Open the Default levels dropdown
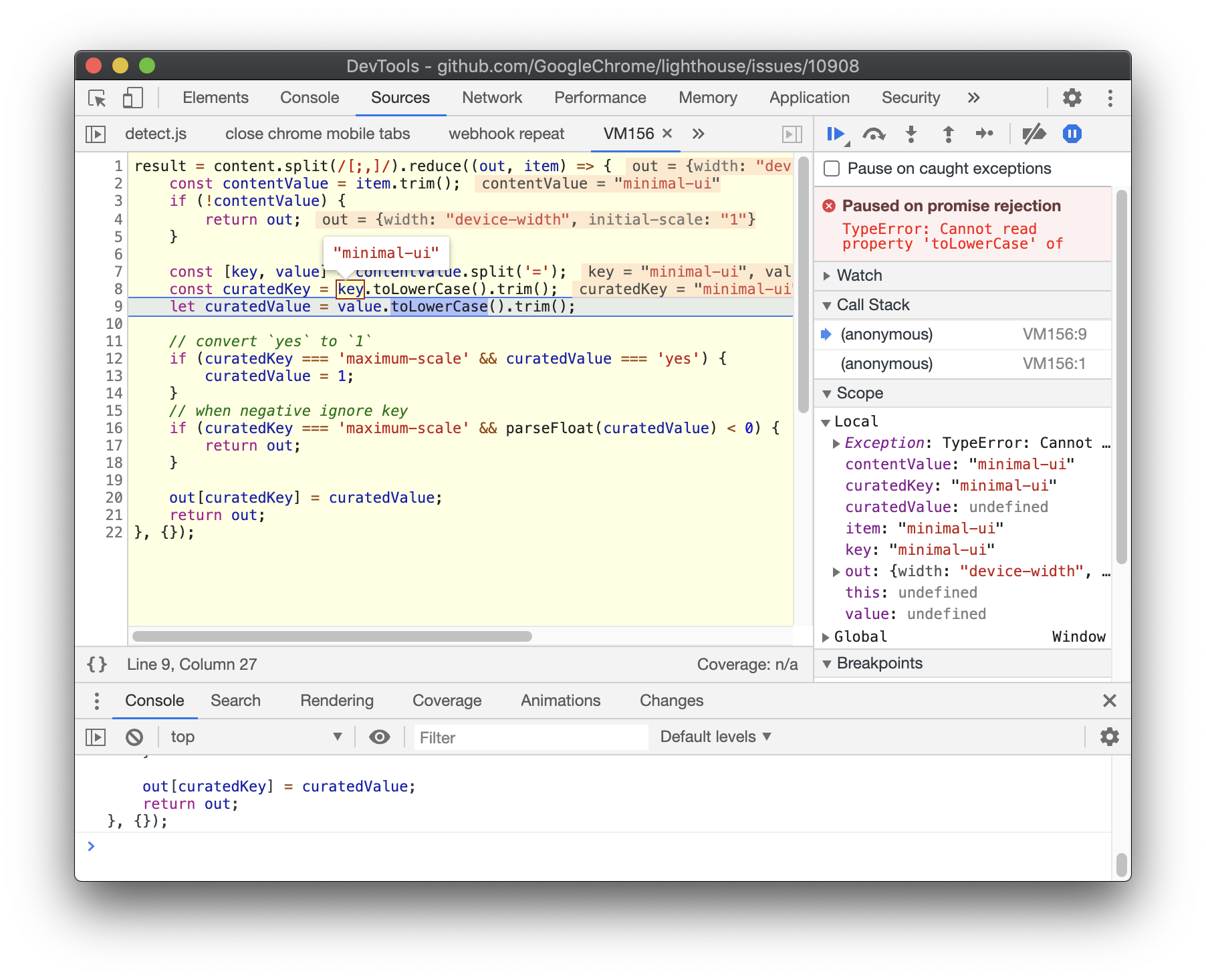 click(x=715, y=737)
